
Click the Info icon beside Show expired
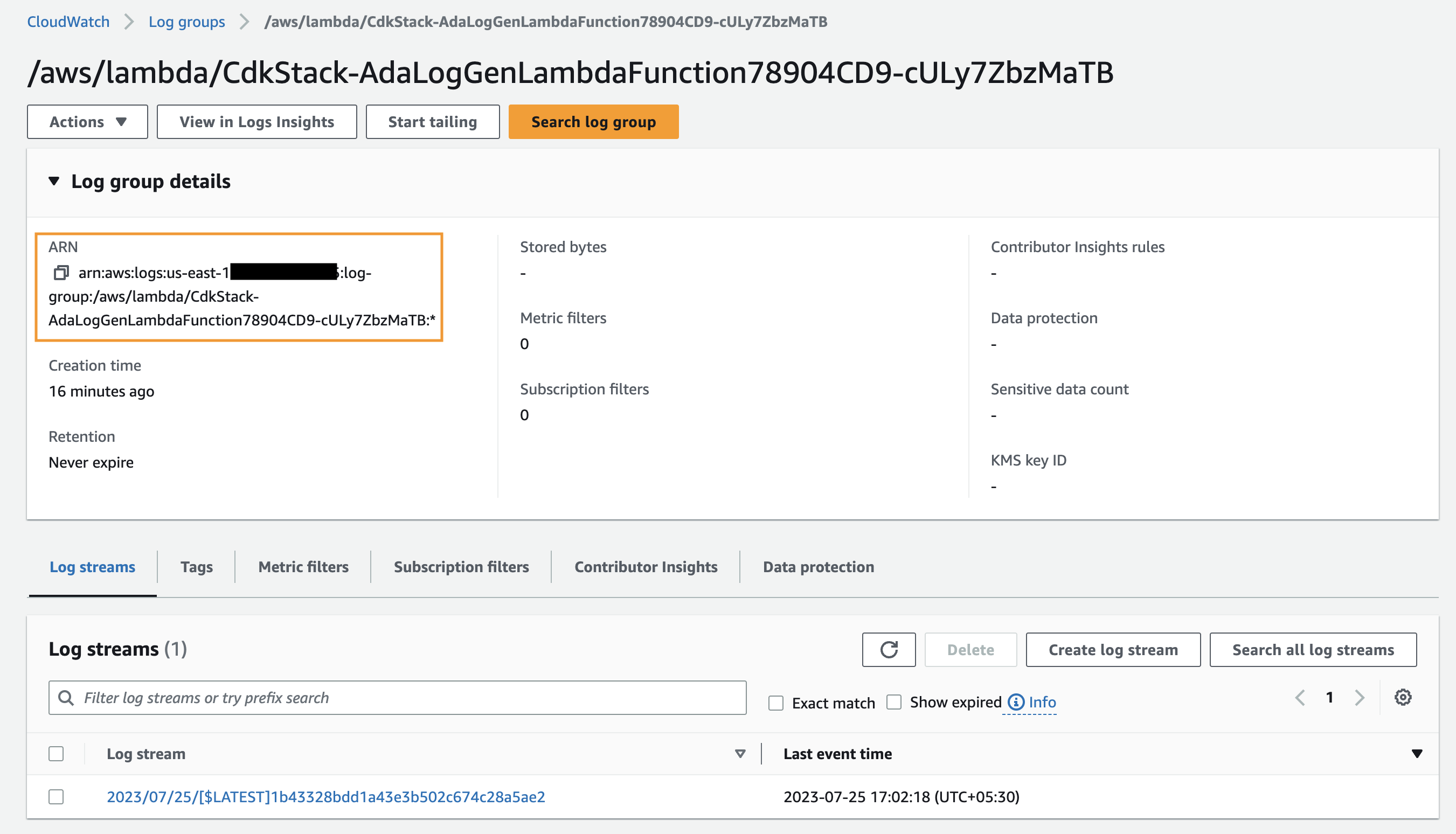coord(1016,701)
